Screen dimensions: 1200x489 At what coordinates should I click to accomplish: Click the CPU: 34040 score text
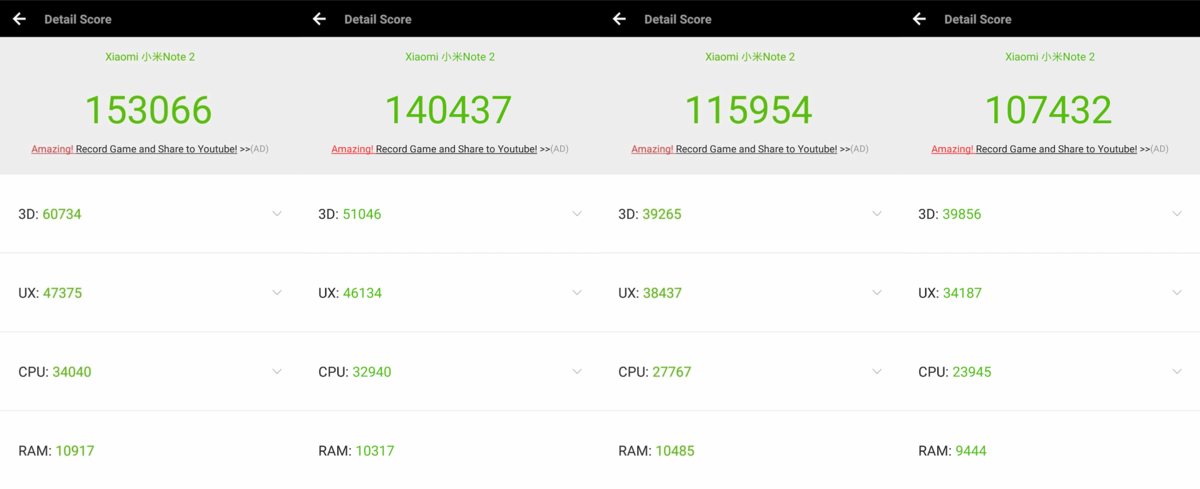pos(54,372)
